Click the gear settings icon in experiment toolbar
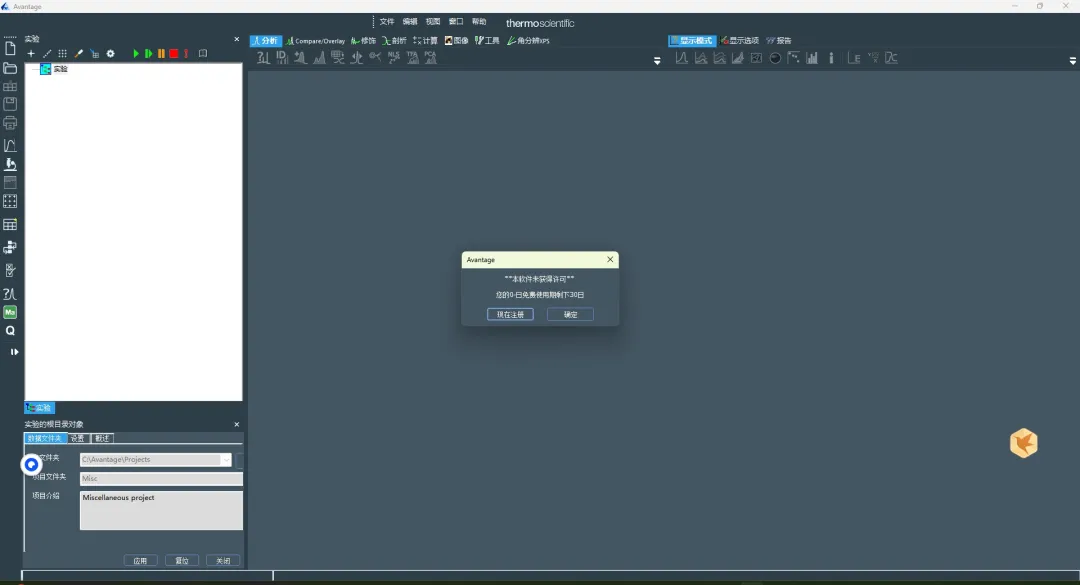 [110, 54]
